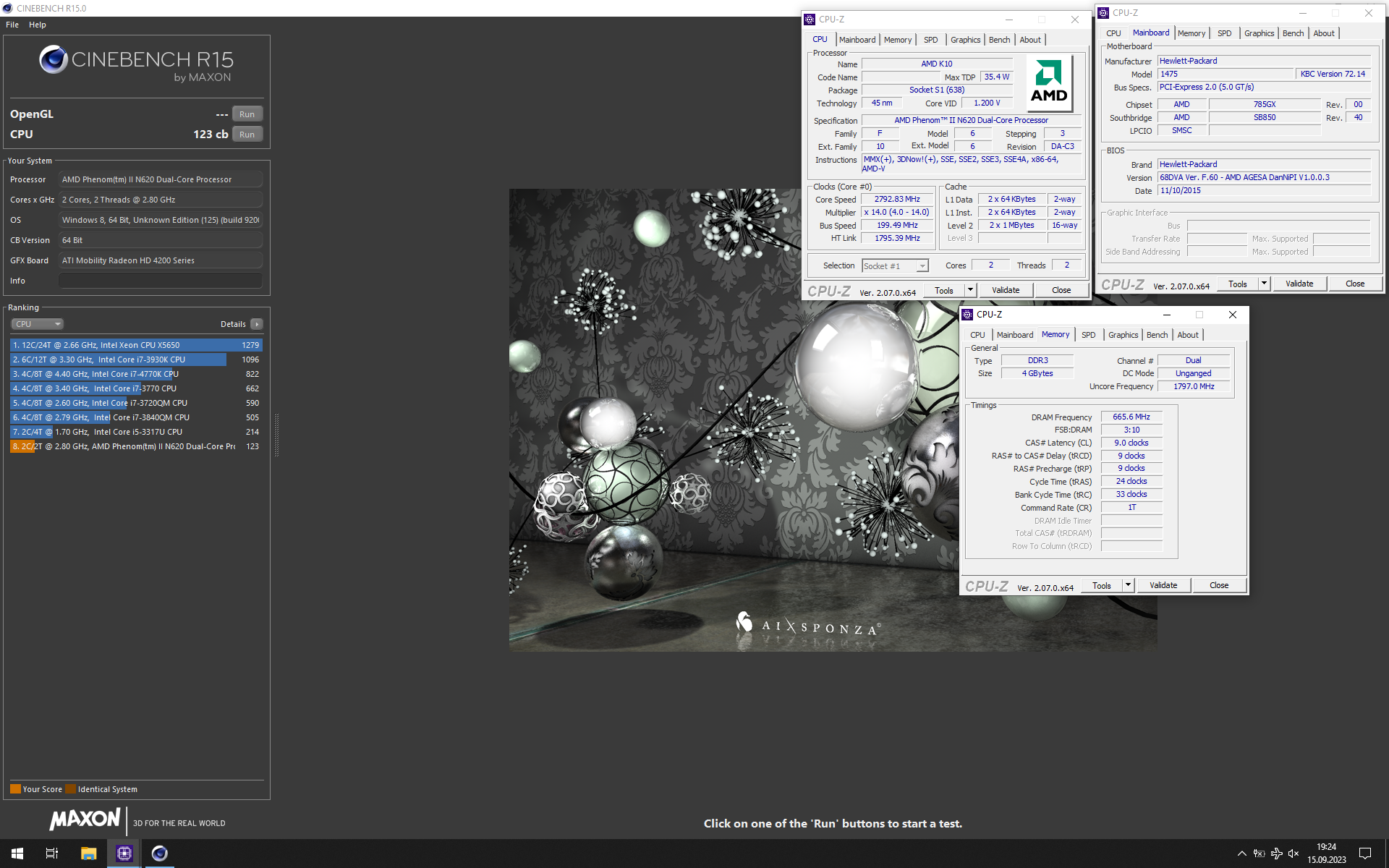Show hidden tray icons chevron
1389x868 pixels.
(1241, 854)
